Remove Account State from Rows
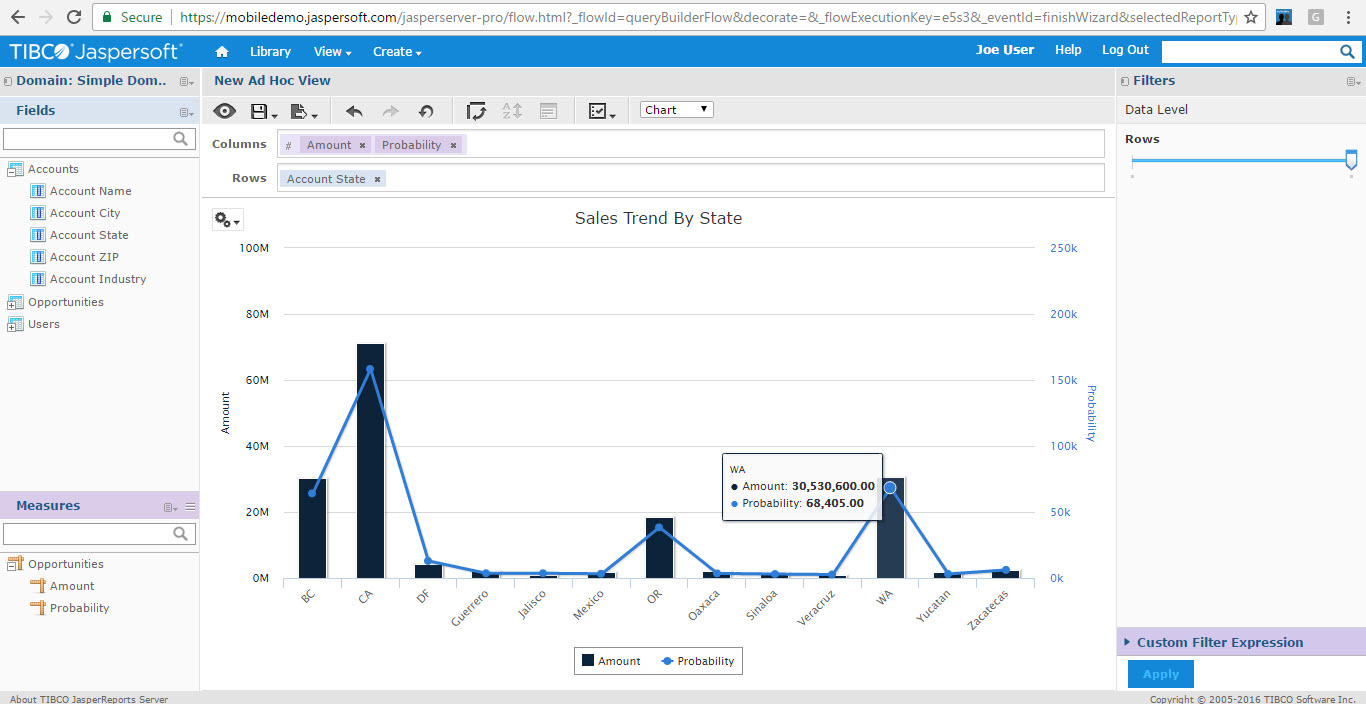 coord(377,179)
